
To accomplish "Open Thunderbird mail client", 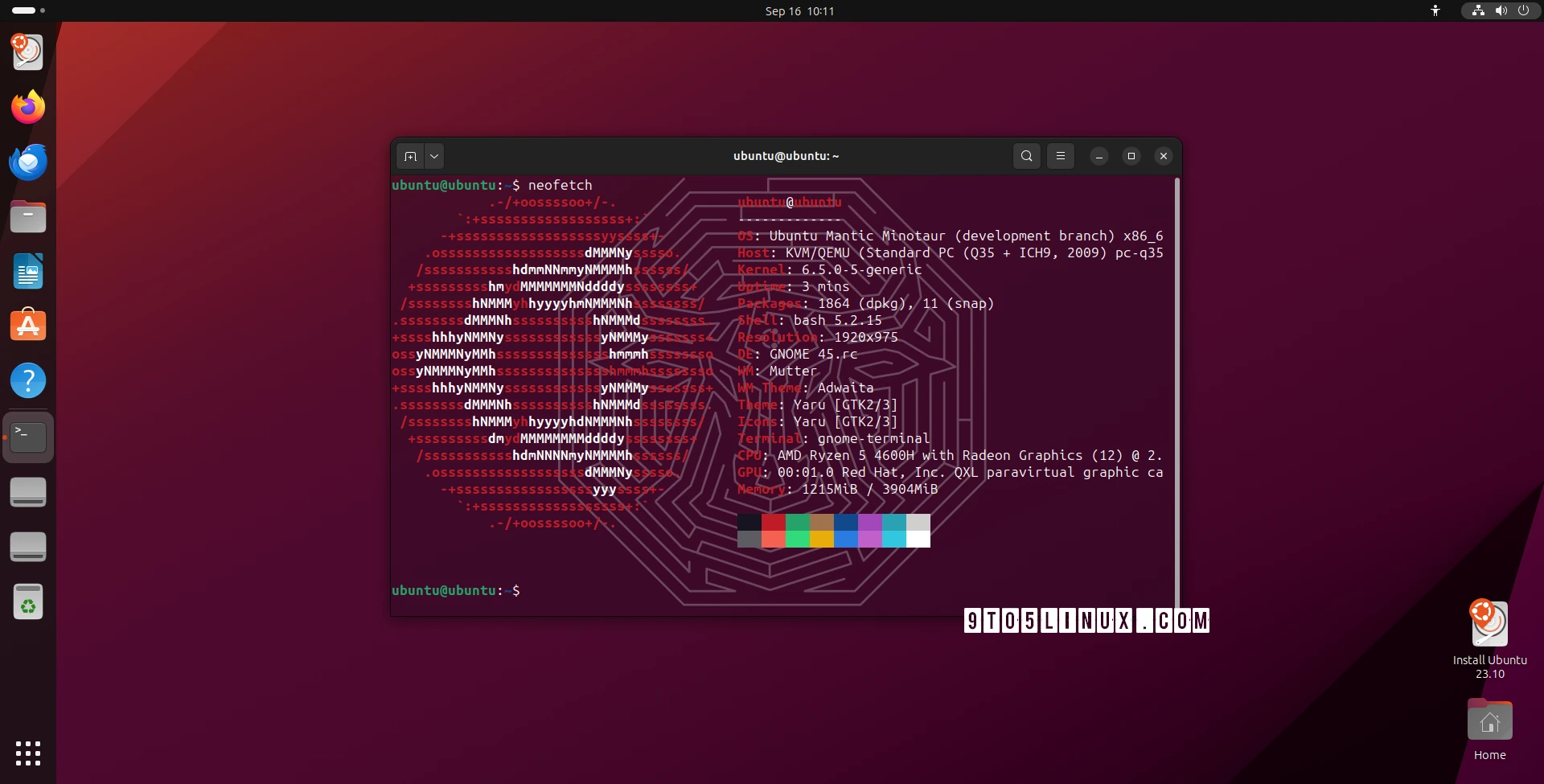I will [28, 161].
